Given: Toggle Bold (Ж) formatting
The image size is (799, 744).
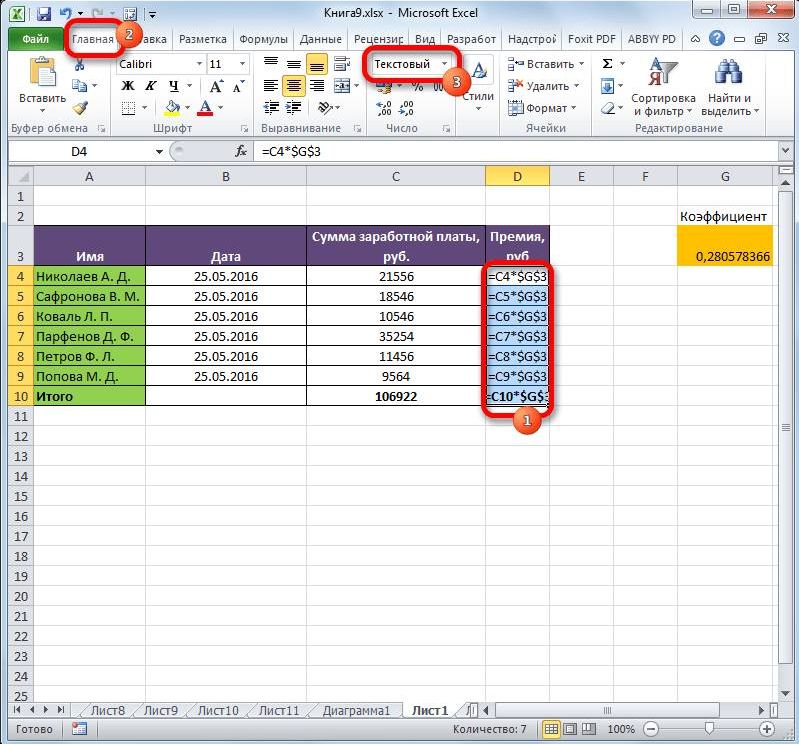Looking at the screenshot, I should (x=127, y=86).
